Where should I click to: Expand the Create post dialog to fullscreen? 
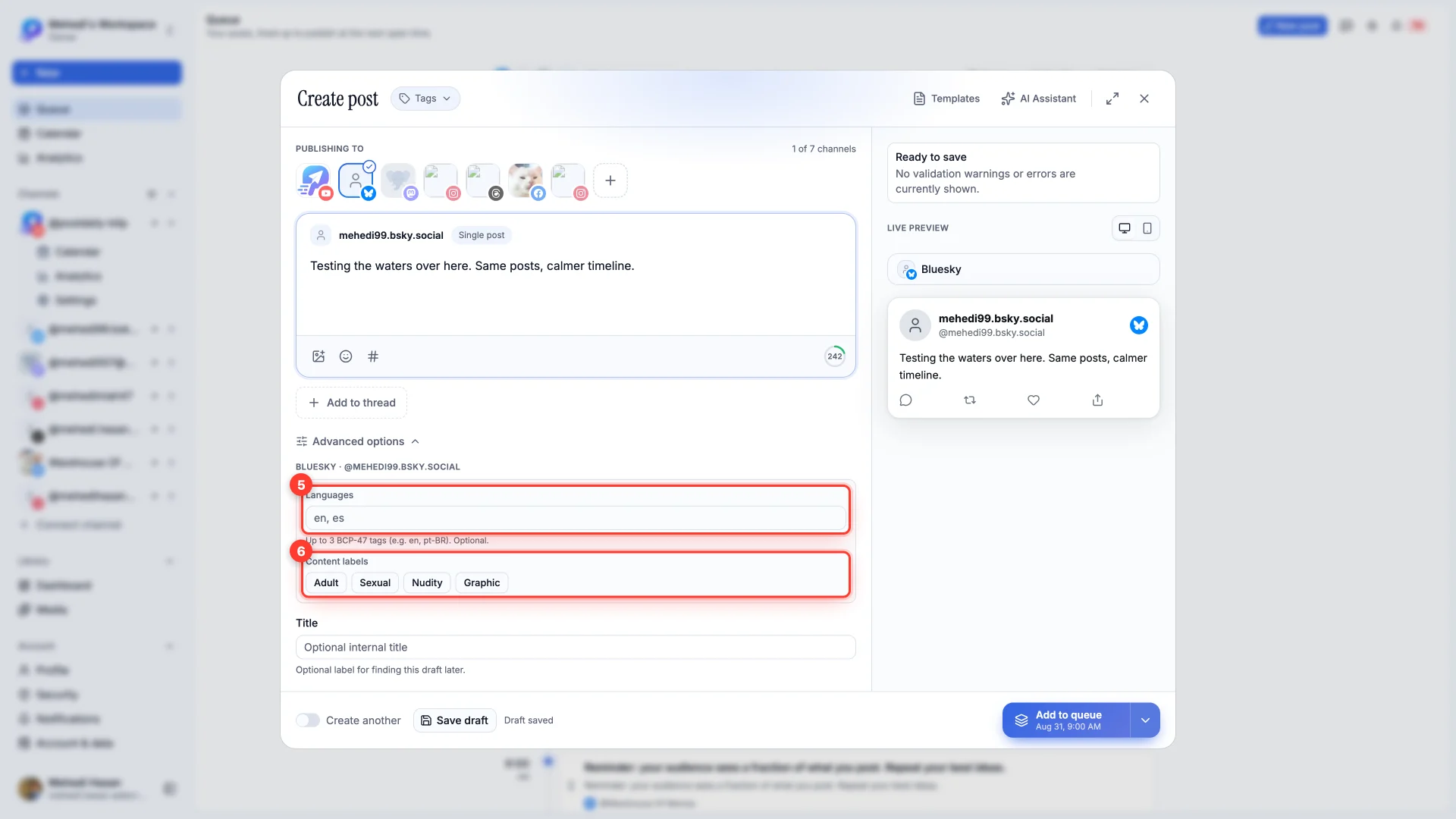[1112, 99]
